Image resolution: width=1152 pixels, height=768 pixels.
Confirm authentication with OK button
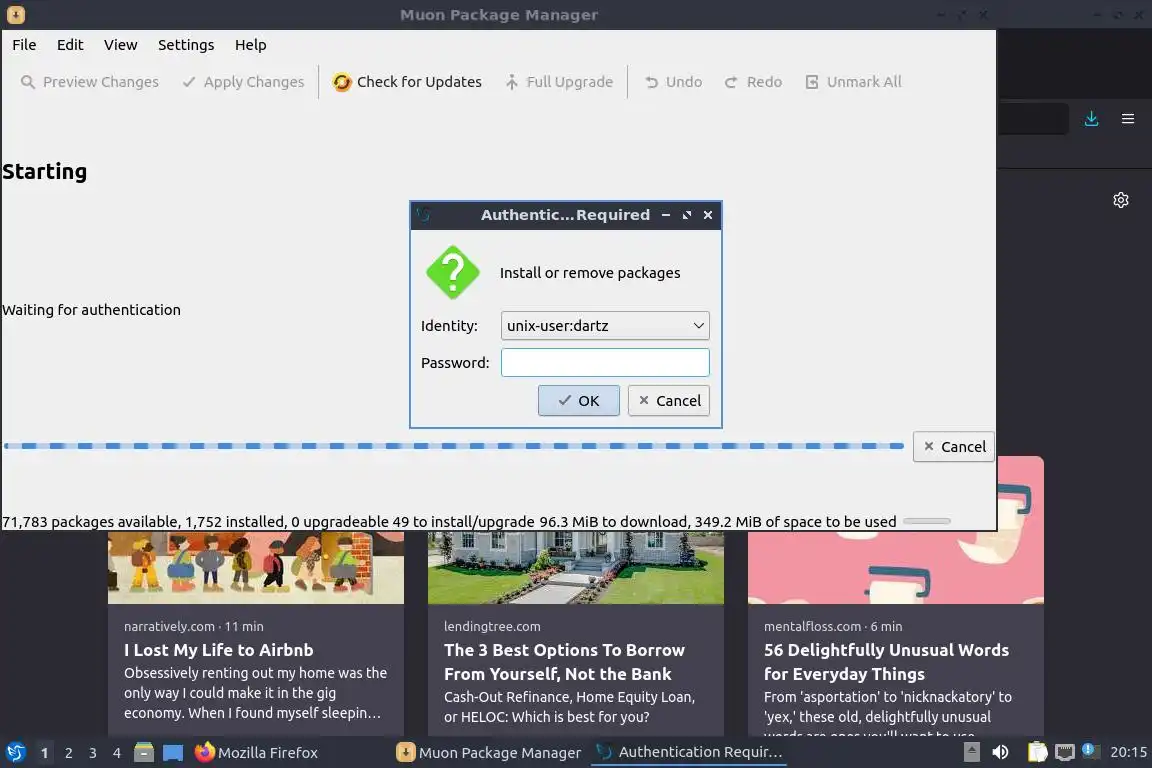coord(578,401)
